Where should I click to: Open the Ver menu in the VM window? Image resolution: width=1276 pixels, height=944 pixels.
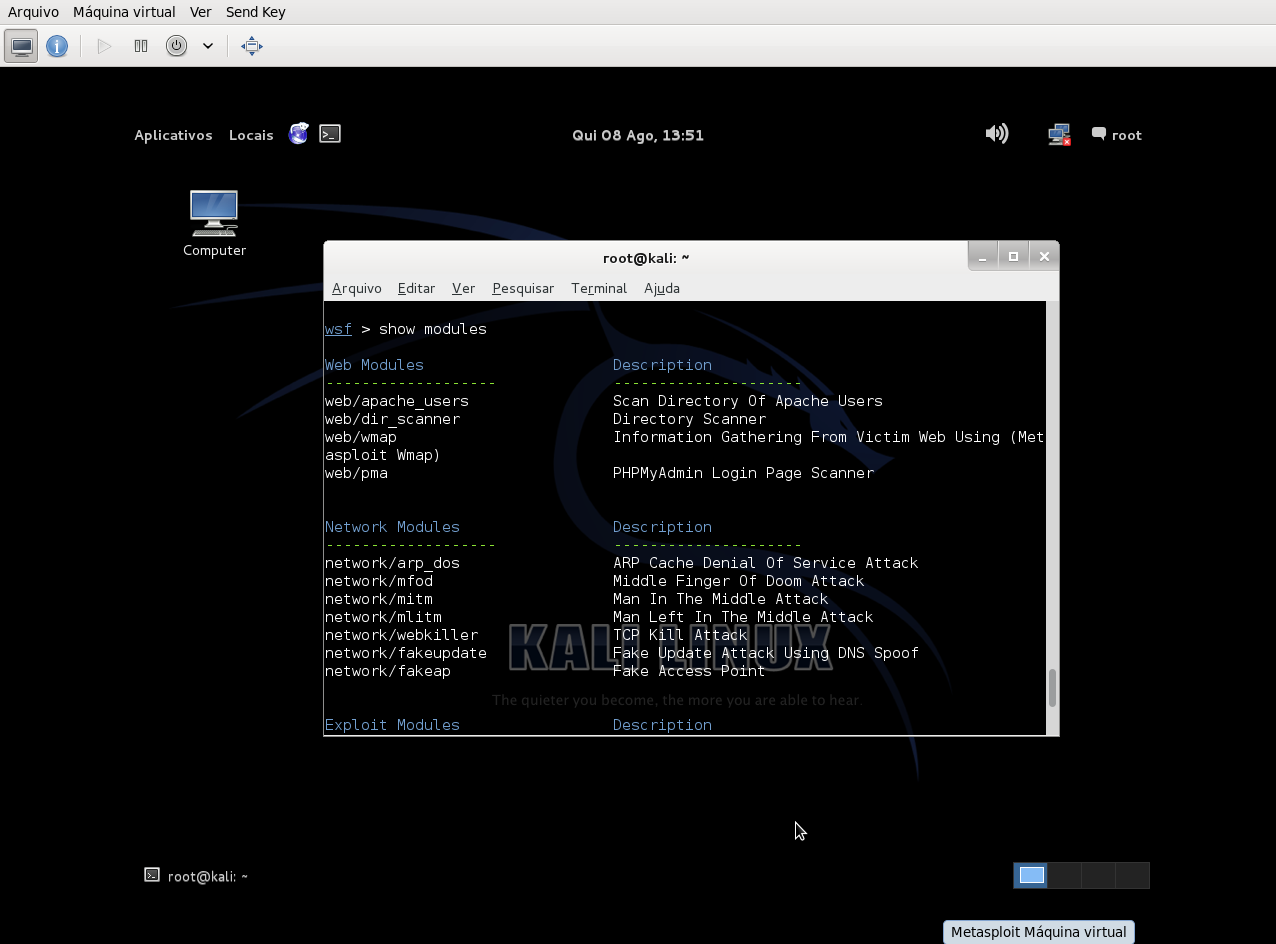200,12
